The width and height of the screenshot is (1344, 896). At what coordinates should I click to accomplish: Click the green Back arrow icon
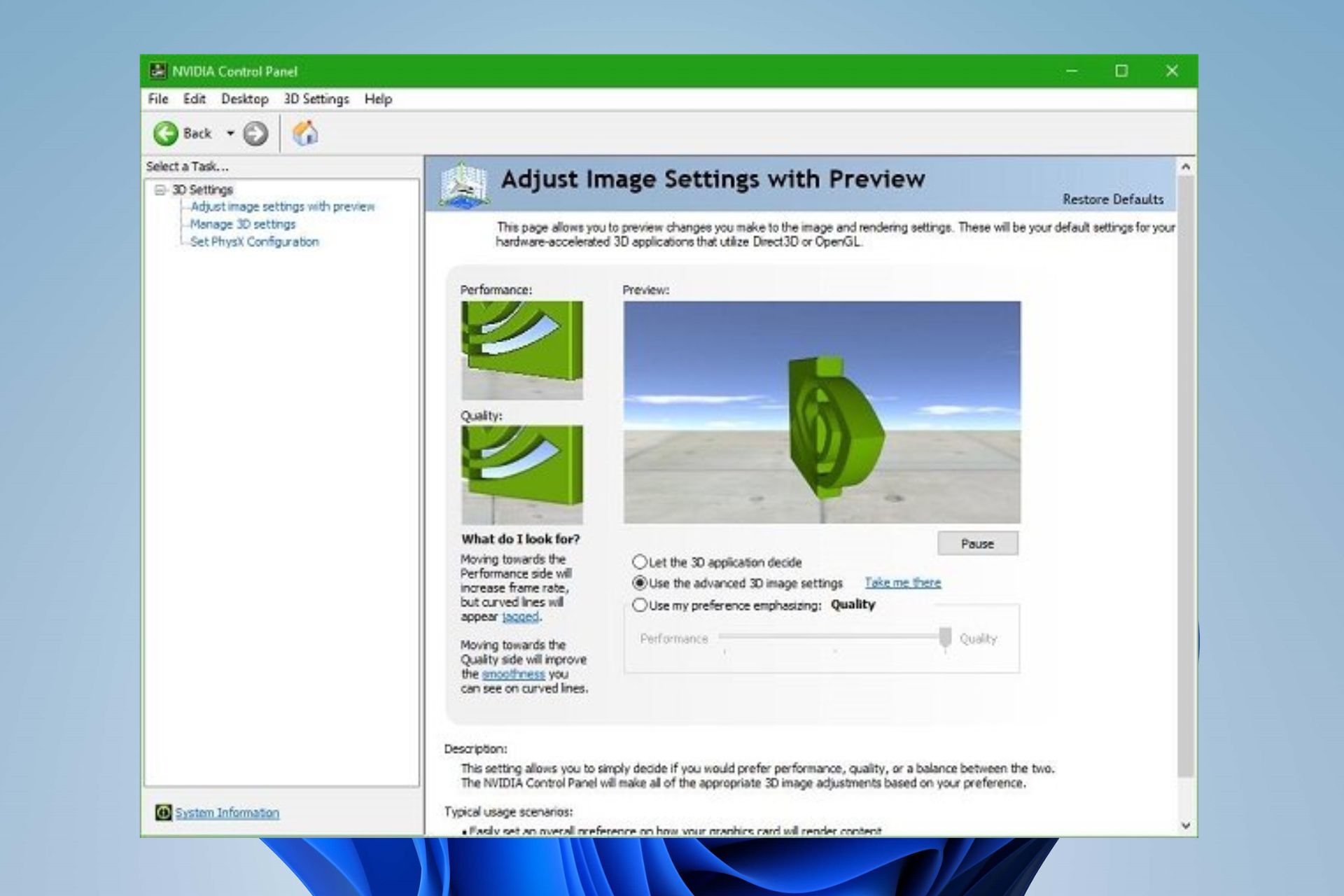click(x=166, y=133)
